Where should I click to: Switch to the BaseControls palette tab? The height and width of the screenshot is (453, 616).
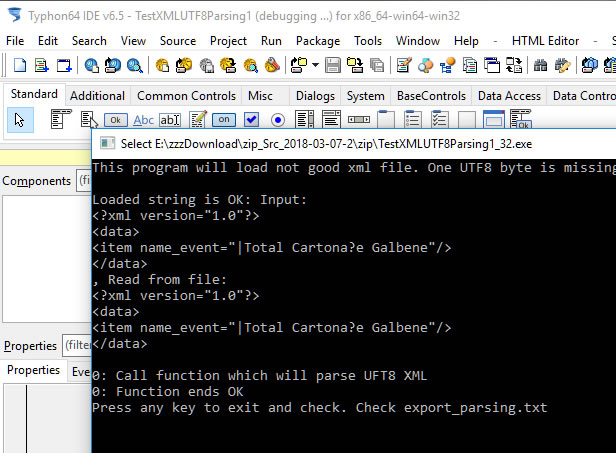[x=431, y=96]
